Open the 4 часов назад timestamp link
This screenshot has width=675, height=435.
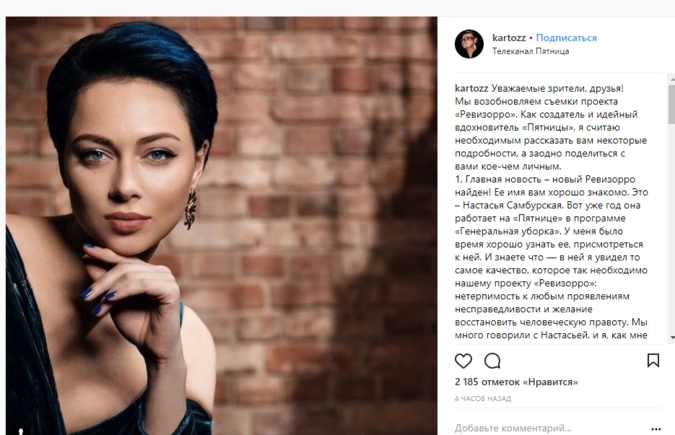pos(483,399)
